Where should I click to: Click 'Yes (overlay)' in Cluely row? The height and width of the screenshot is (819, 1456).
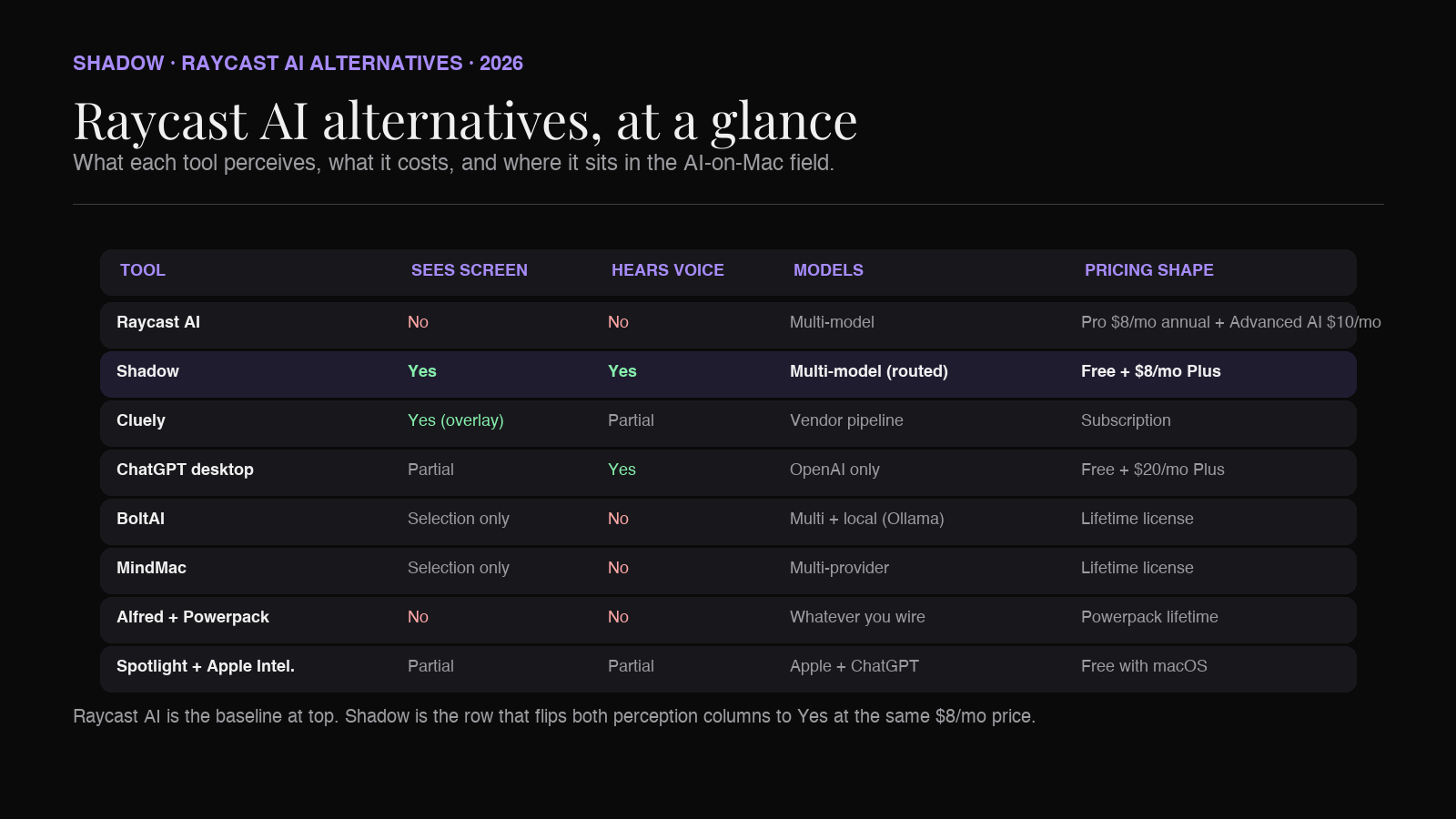456,420
